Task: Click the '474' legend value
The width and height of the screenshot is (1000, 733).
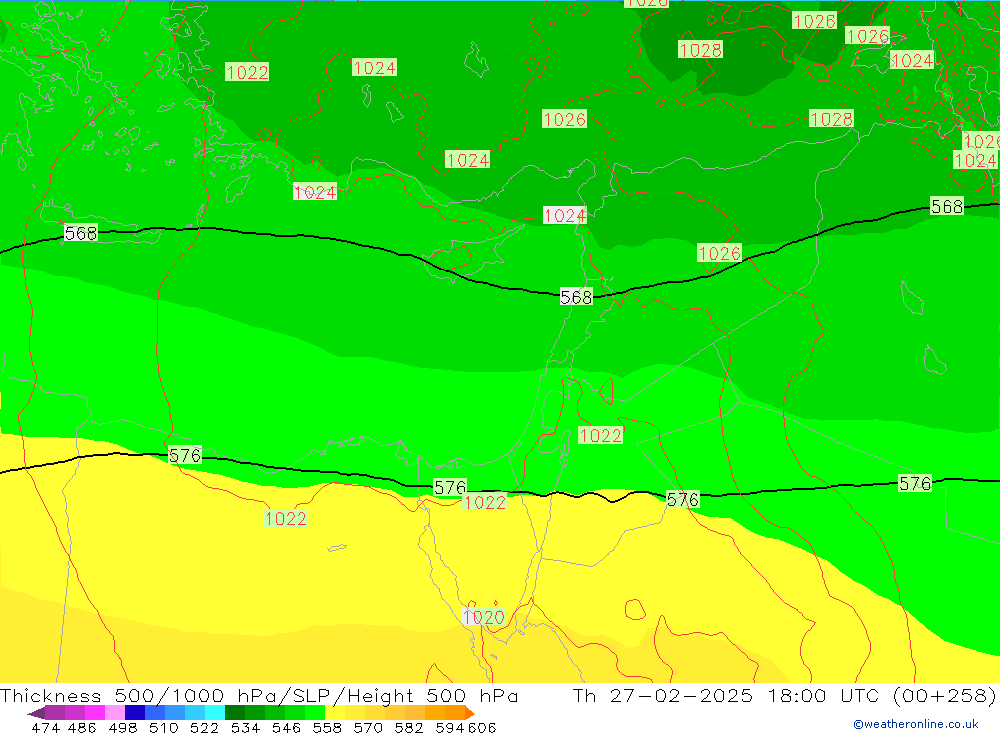Action: pos(45,727)
